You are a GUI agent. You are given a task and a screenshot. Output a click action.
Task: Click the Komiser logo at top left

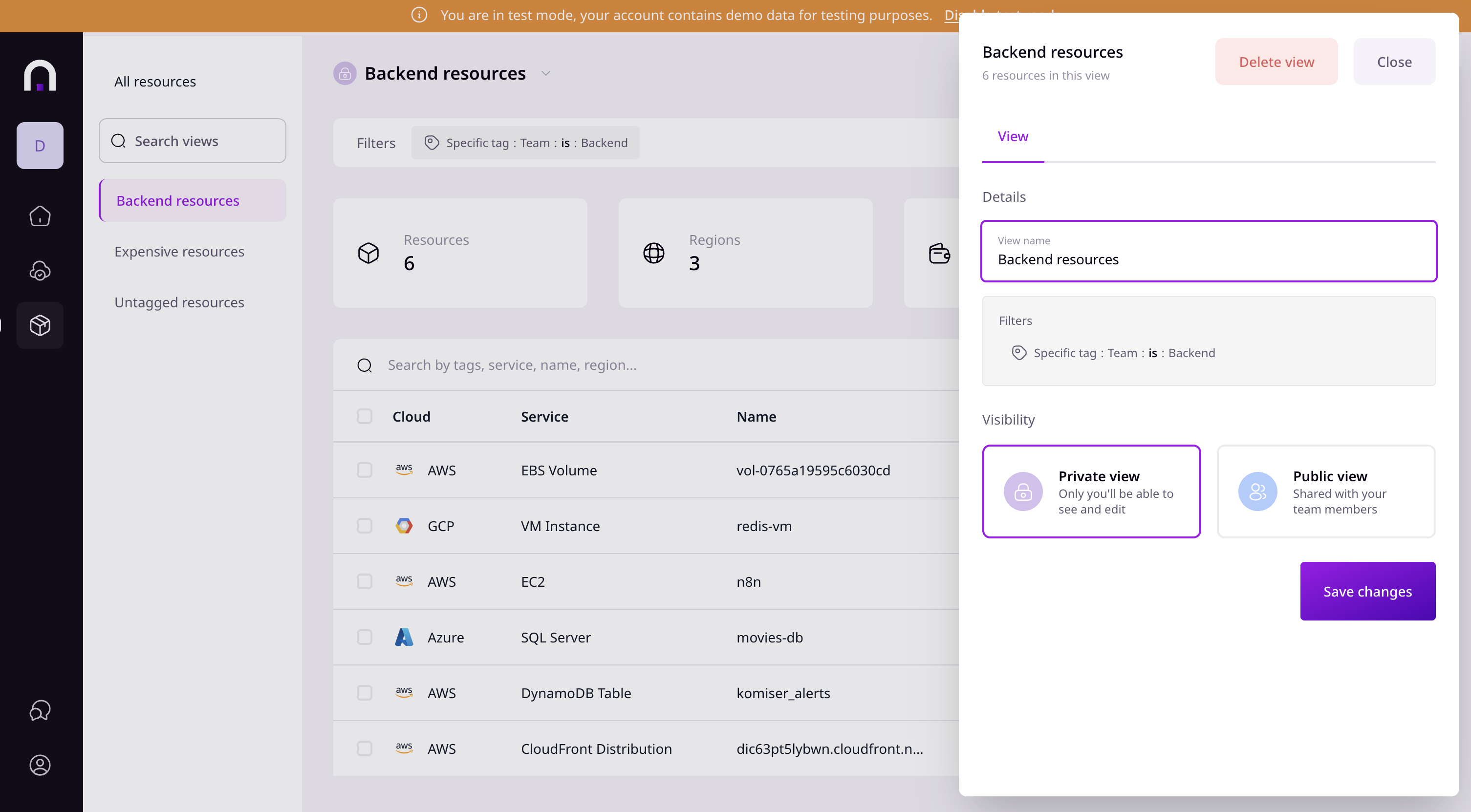[40, 75]
